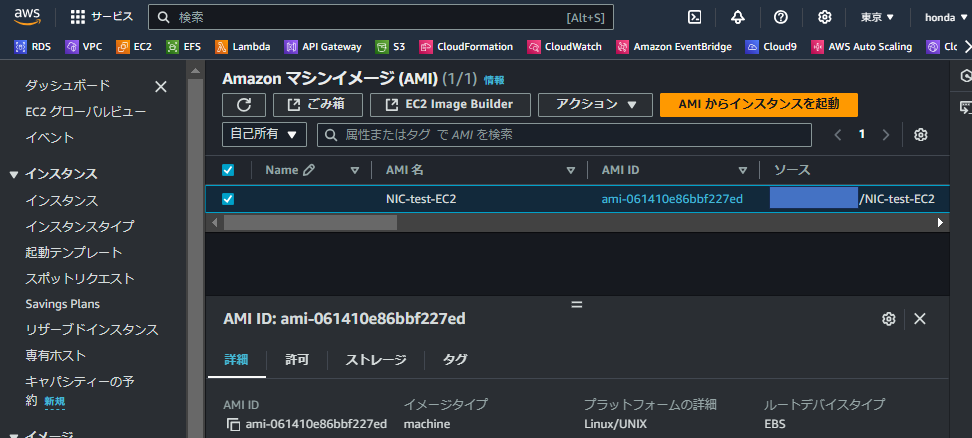Open the AMI info link
The height and width of the screenshot is (438, 972).
(x=494, y=80)
